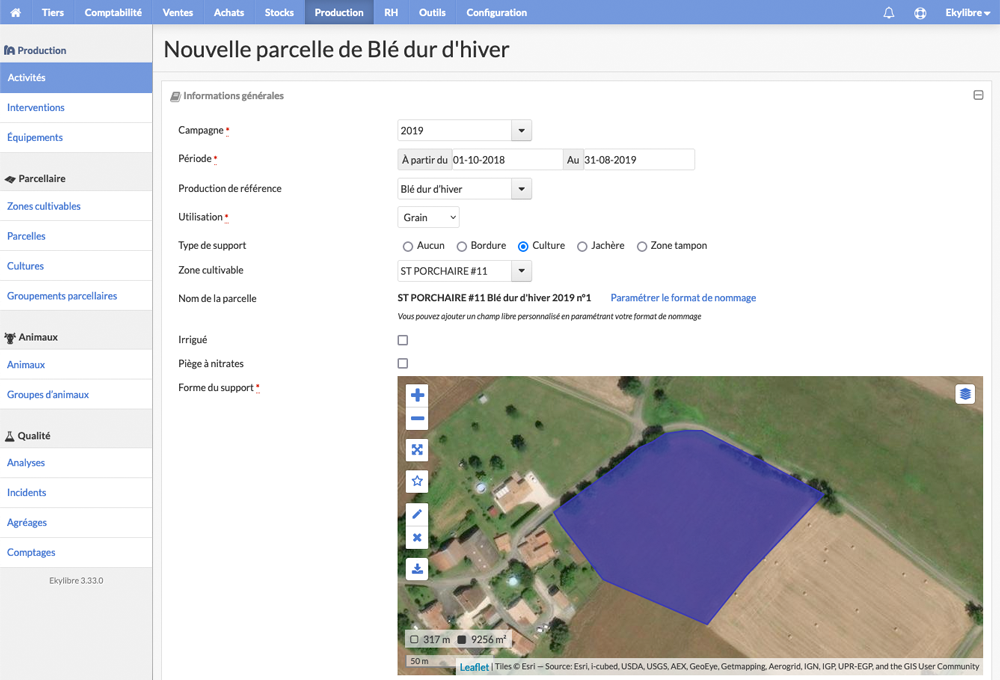Screen dimensions: 1000x680
Task: Click the star icon on map toolbar
Action: tap(417, 481)
